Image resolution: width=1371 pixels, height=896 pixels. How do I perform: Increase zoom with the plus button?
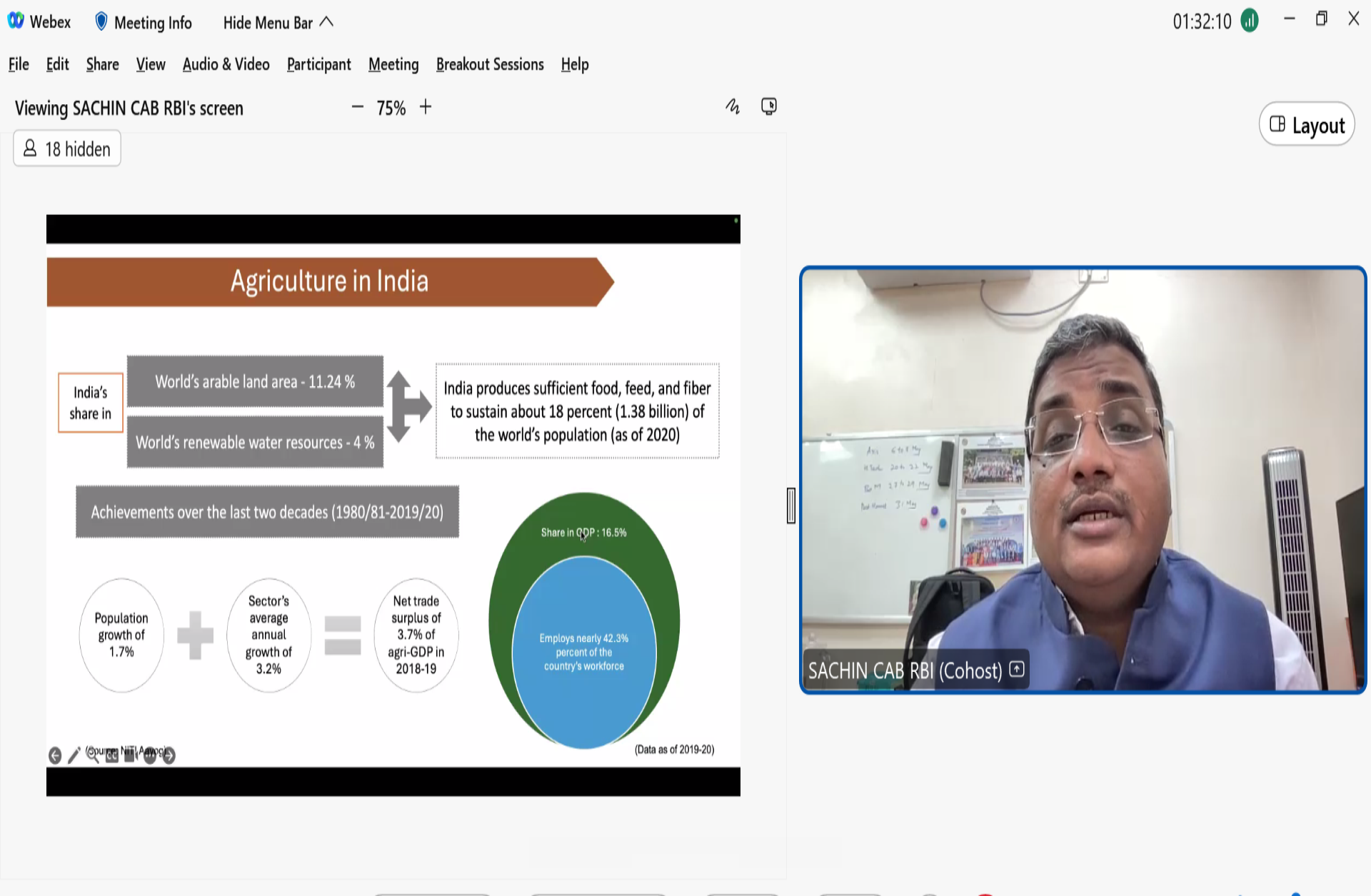click(426, 107)
